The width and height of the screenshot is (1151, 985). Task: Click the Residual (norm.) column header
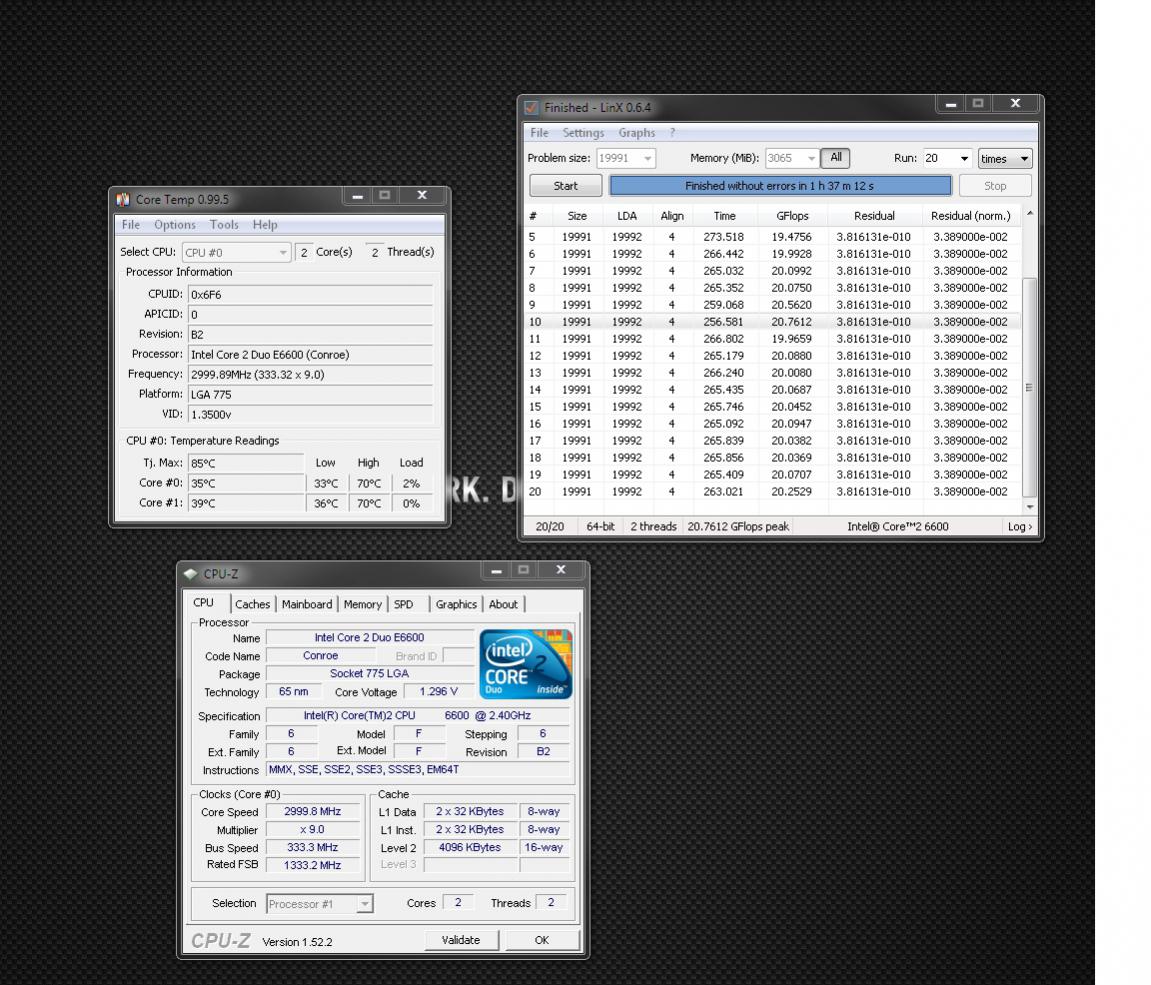click(x=970, y=216)
